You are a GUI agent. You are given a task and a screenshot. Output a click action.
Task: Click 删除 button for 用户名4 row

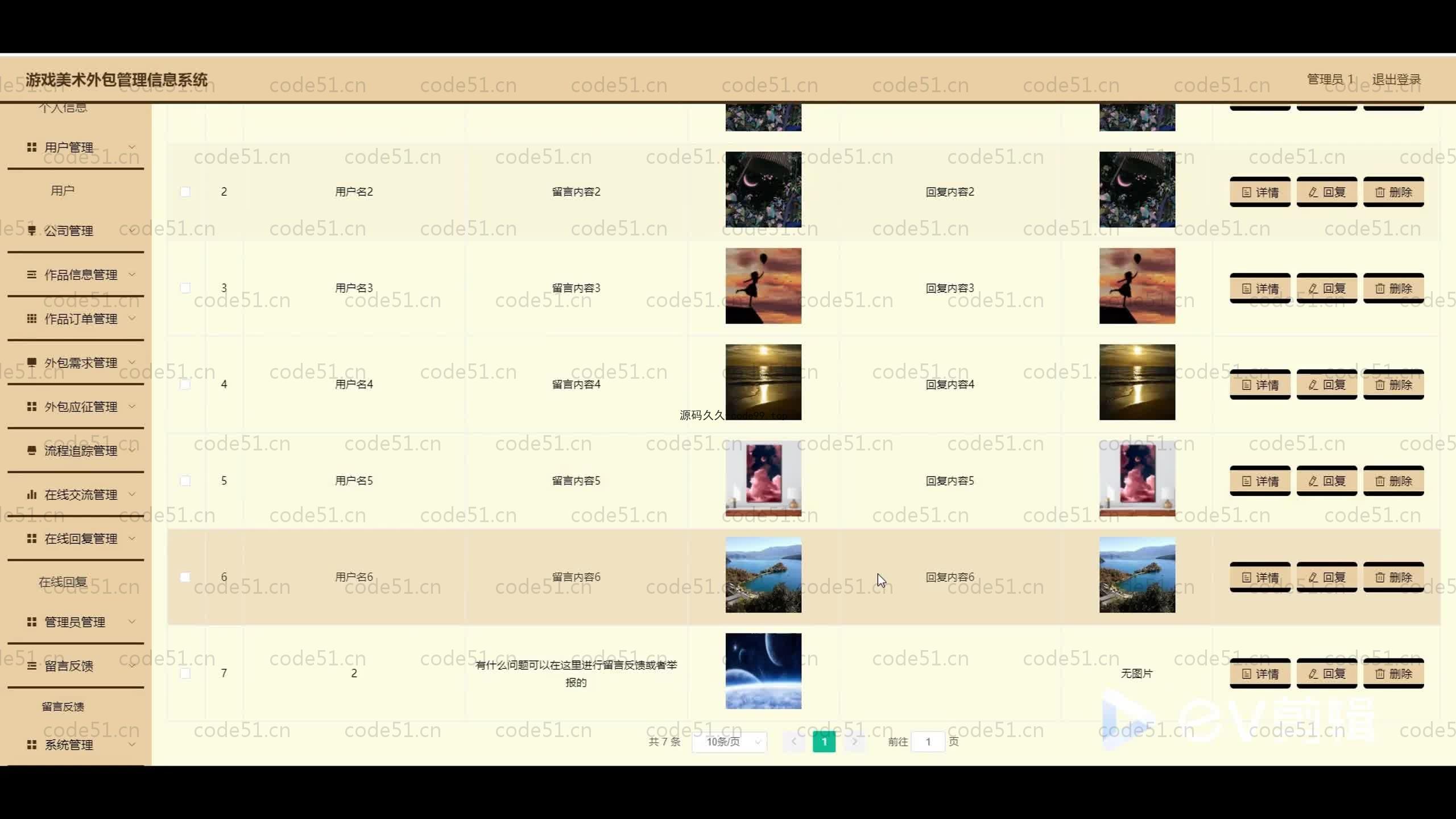pyautogui.click(x=1393, y=385)
